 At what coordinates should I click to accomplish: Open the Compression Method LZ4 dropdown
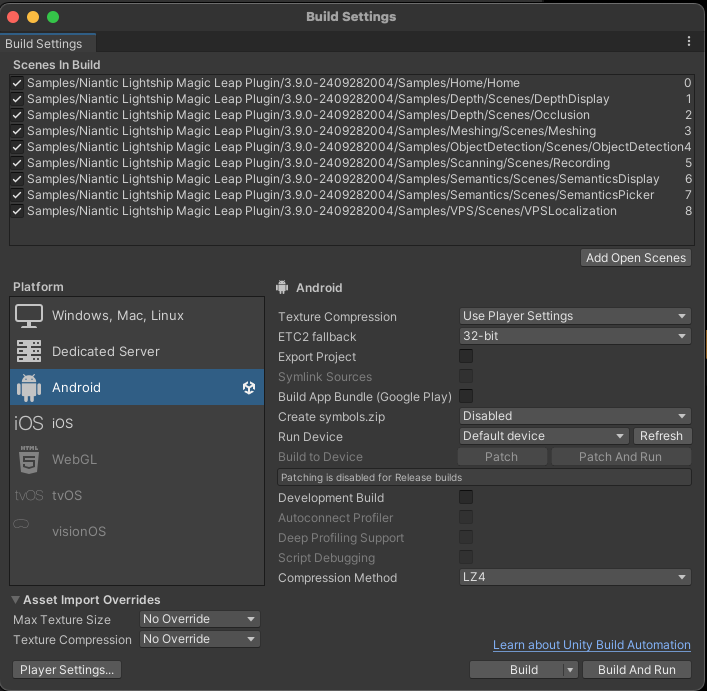pyautogui.click(x=575, y=578)
